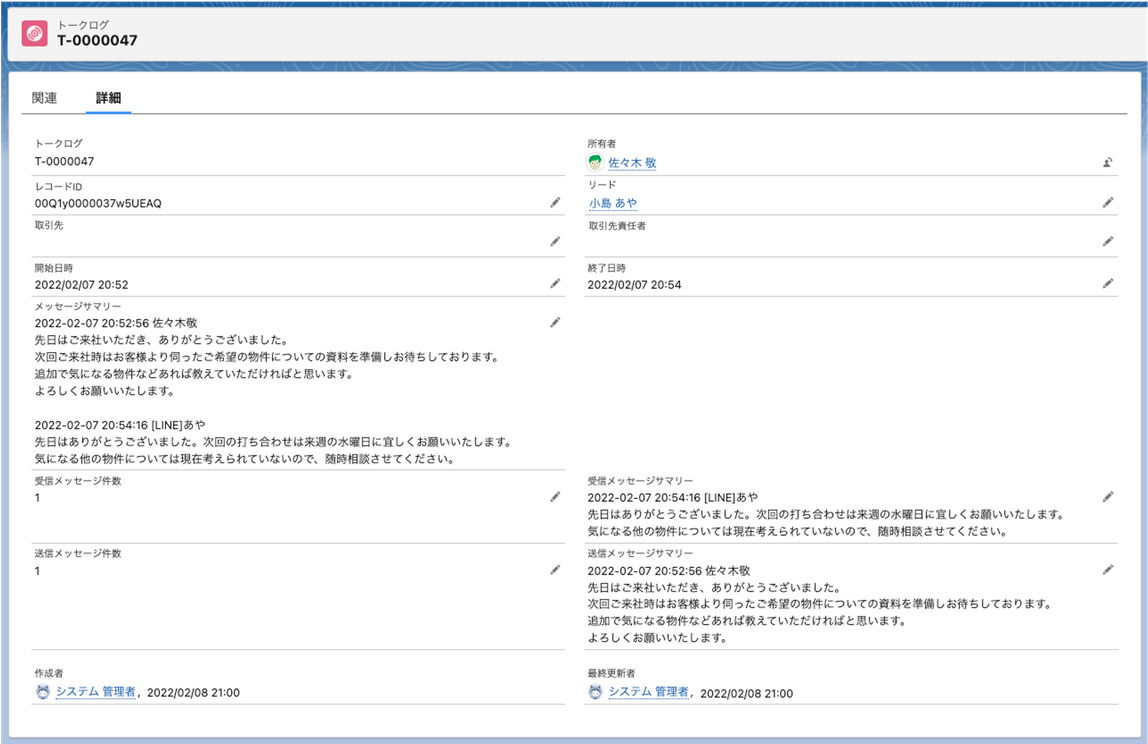Image resolution: width=1148 pixels, height=744 pixels.
Task: Click the トークログ field value T-0000047
Action: pos(64,161)
